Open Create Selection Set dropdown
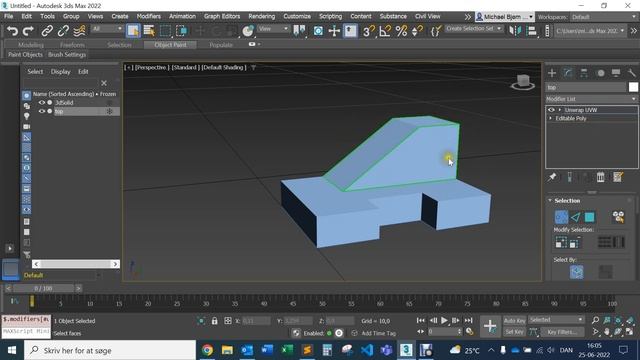Viewport: 640px width, 360px height. click(x=473, y=29)
